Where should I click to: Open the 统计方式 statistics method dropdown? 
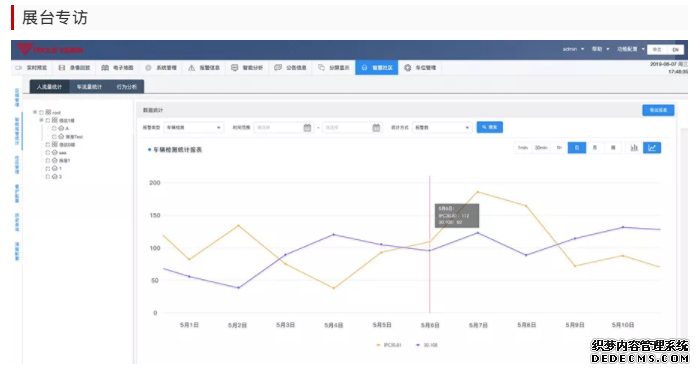(x=442, y=128)
